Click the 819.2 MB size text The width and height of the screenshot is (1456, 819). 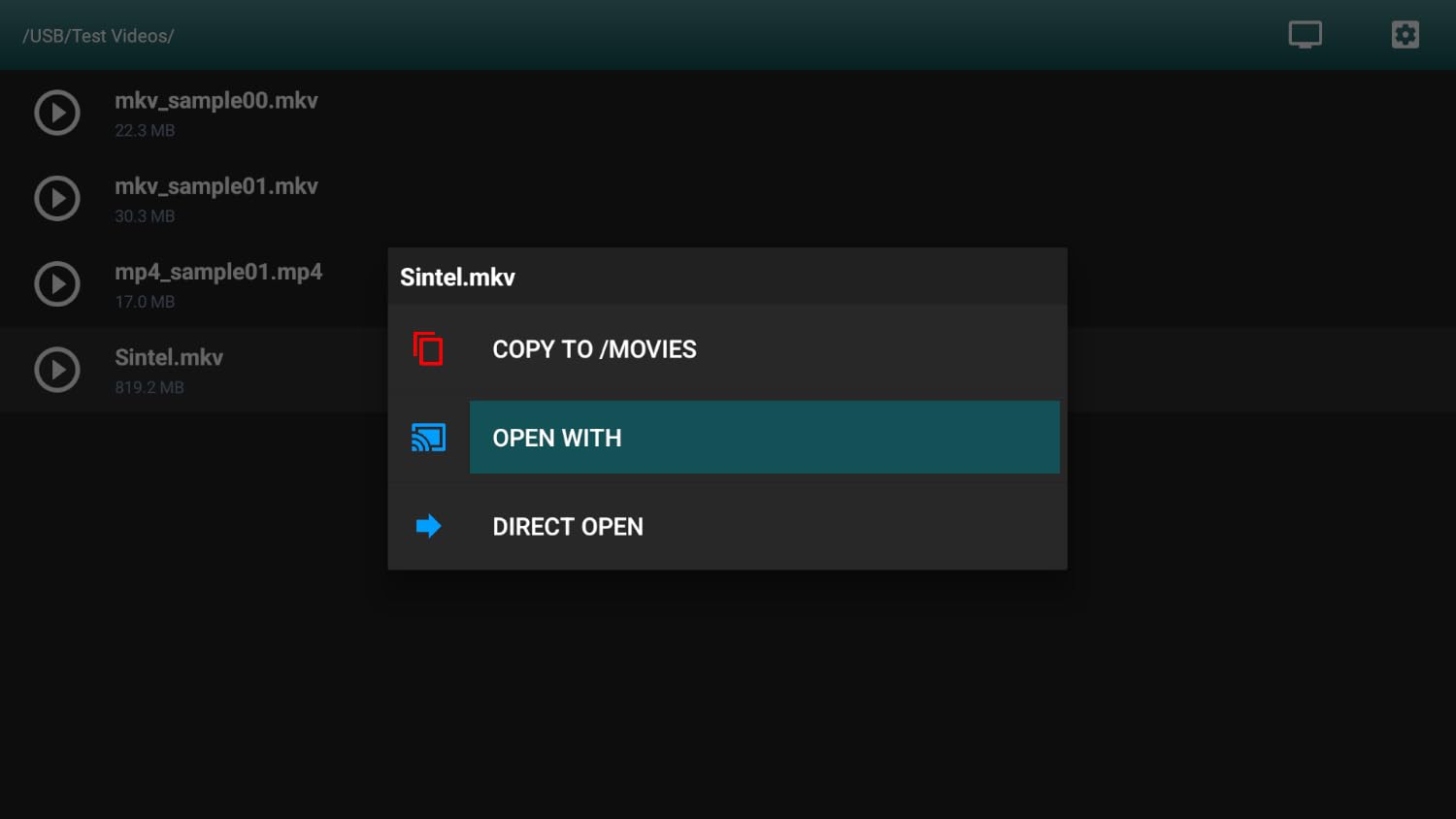[x=149, y=387]
